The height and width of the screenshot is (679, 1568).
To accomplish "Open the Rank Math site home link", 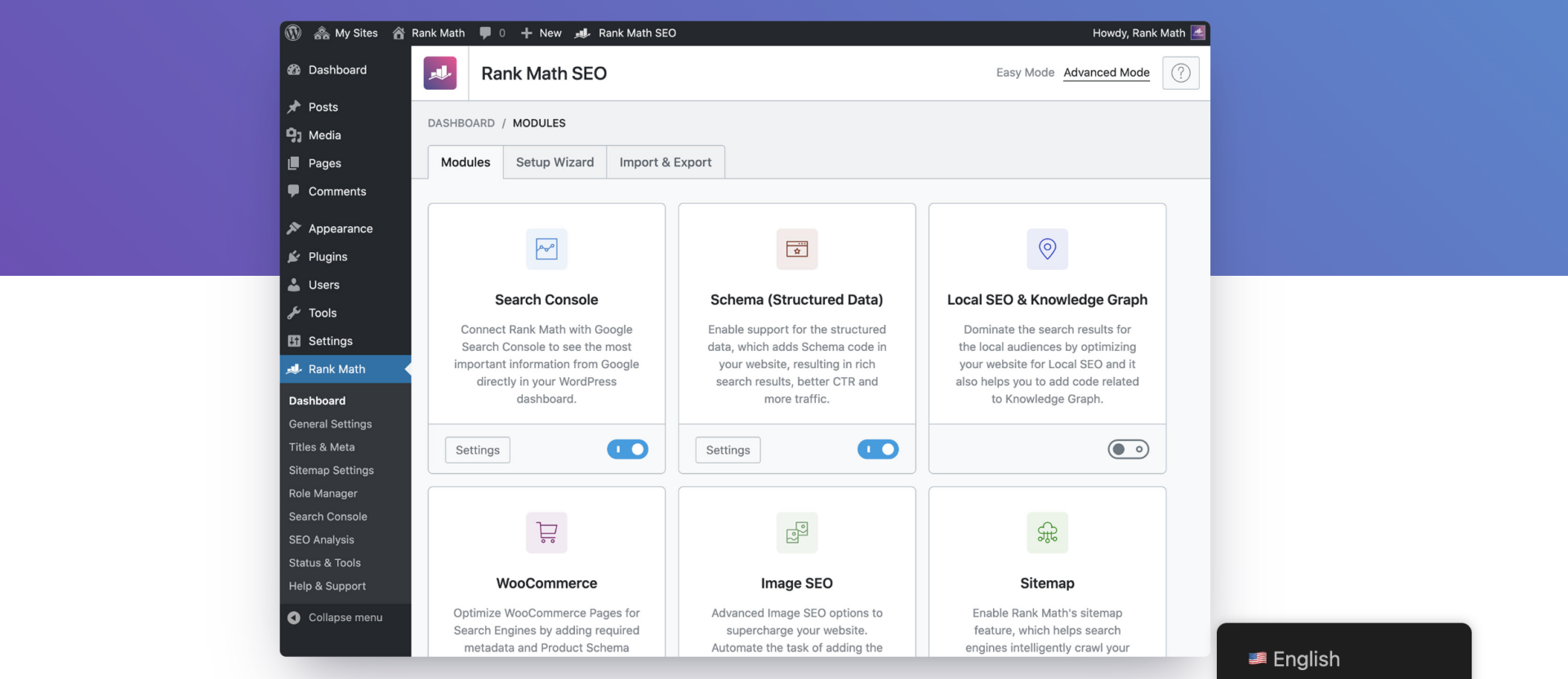I will [429, 33].
